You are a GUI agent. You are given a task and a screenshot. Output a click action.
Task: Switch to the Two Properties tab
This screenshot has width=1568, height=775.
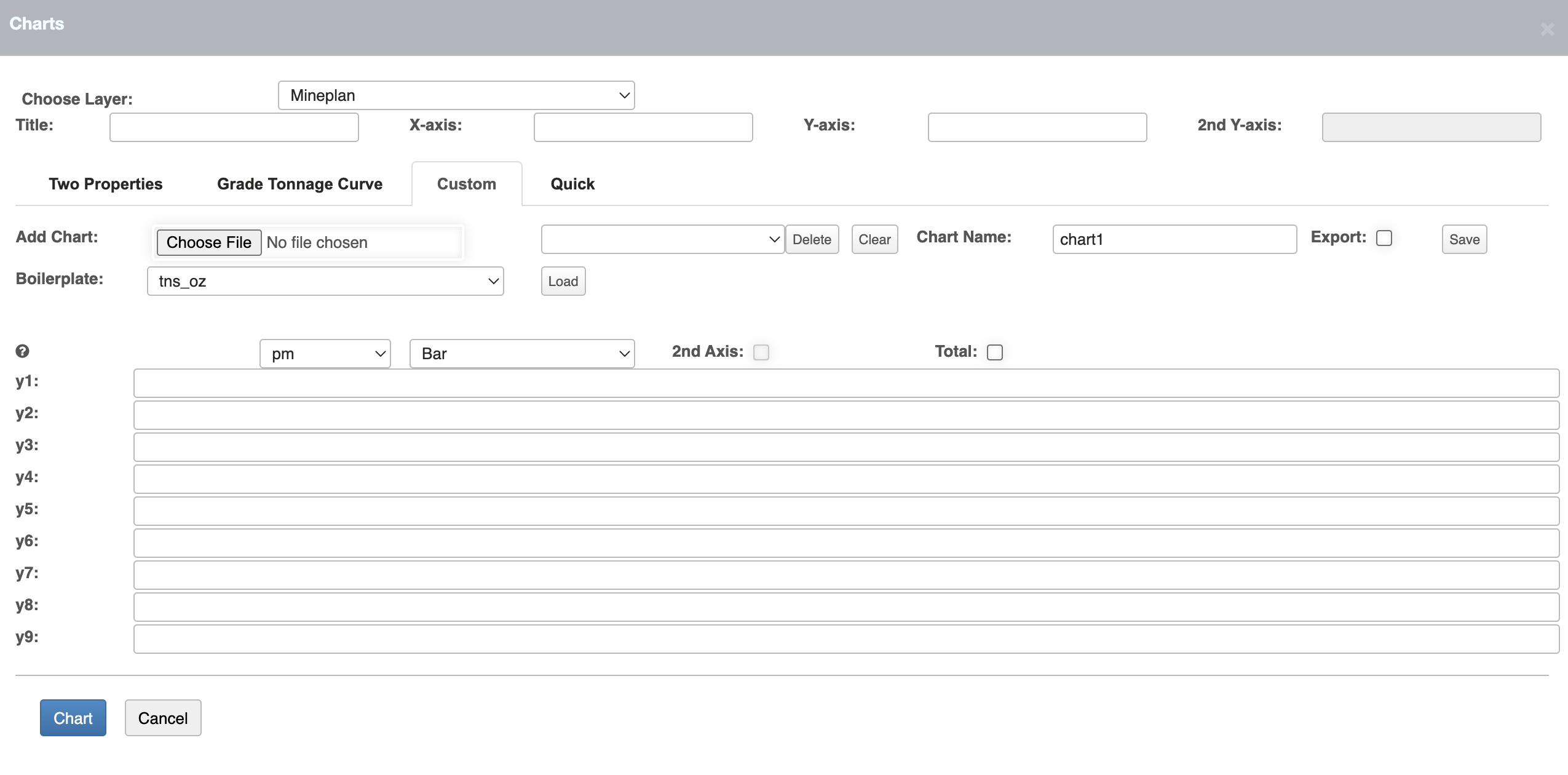tap(105, 183)
